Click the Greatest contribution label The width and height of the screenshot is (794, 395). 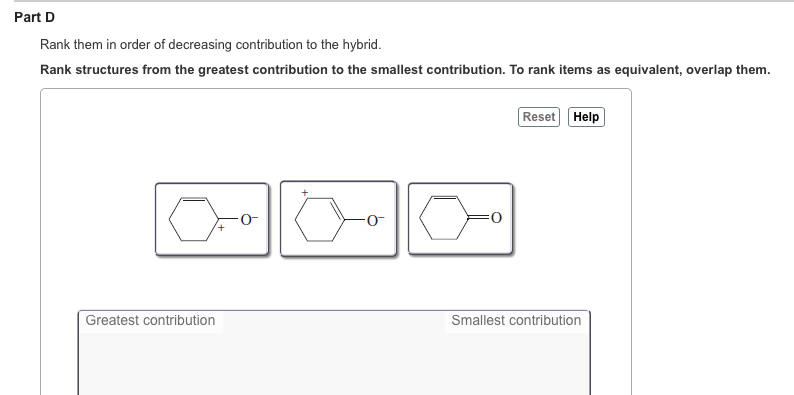click(150, 321)
